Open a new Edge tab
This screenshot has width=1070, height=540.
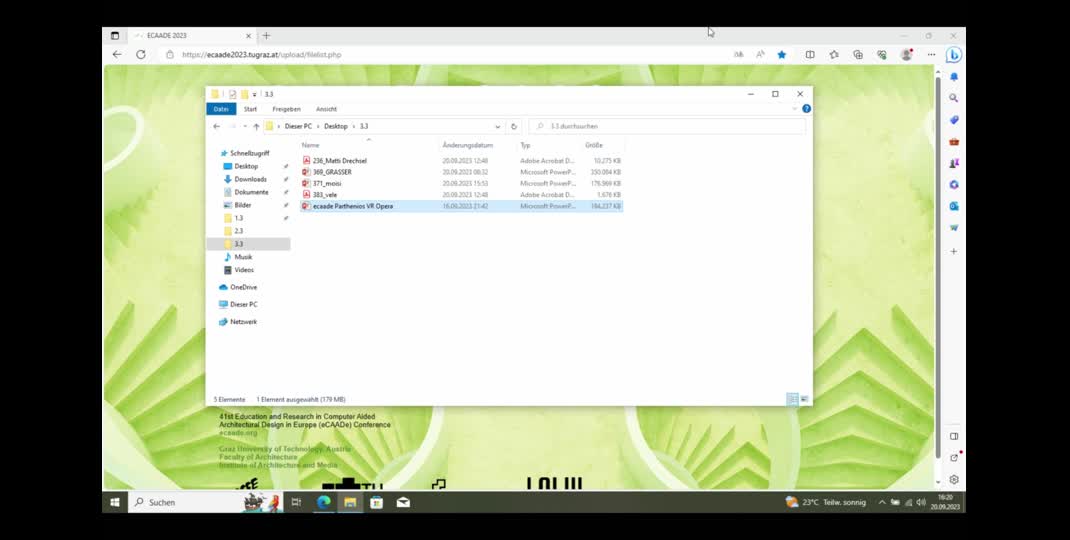coord(266,35)
